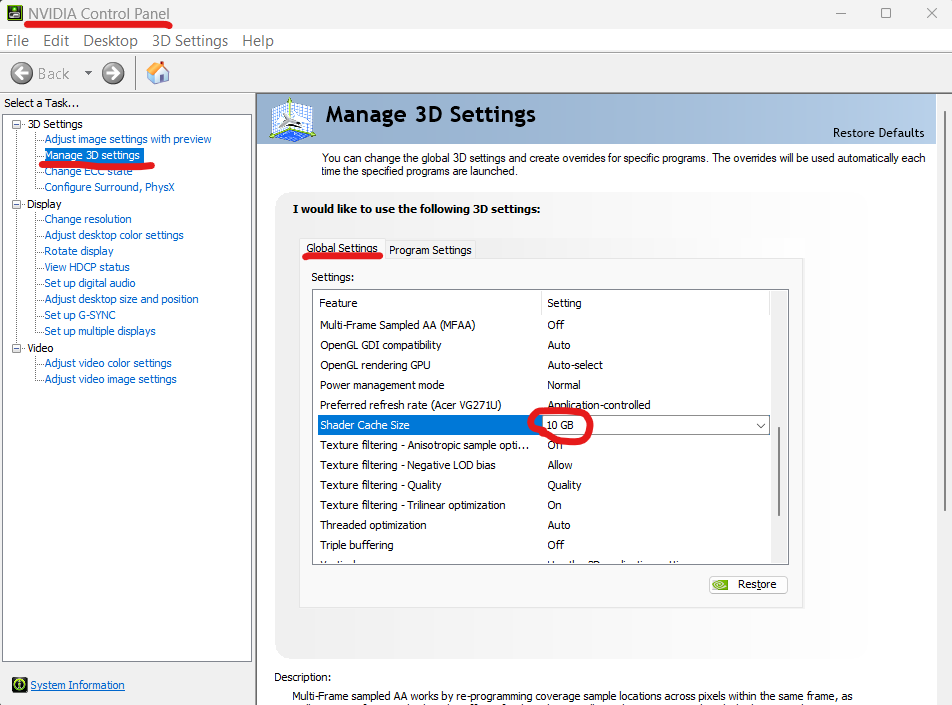Select Adjust video color settings

[108, 363]
